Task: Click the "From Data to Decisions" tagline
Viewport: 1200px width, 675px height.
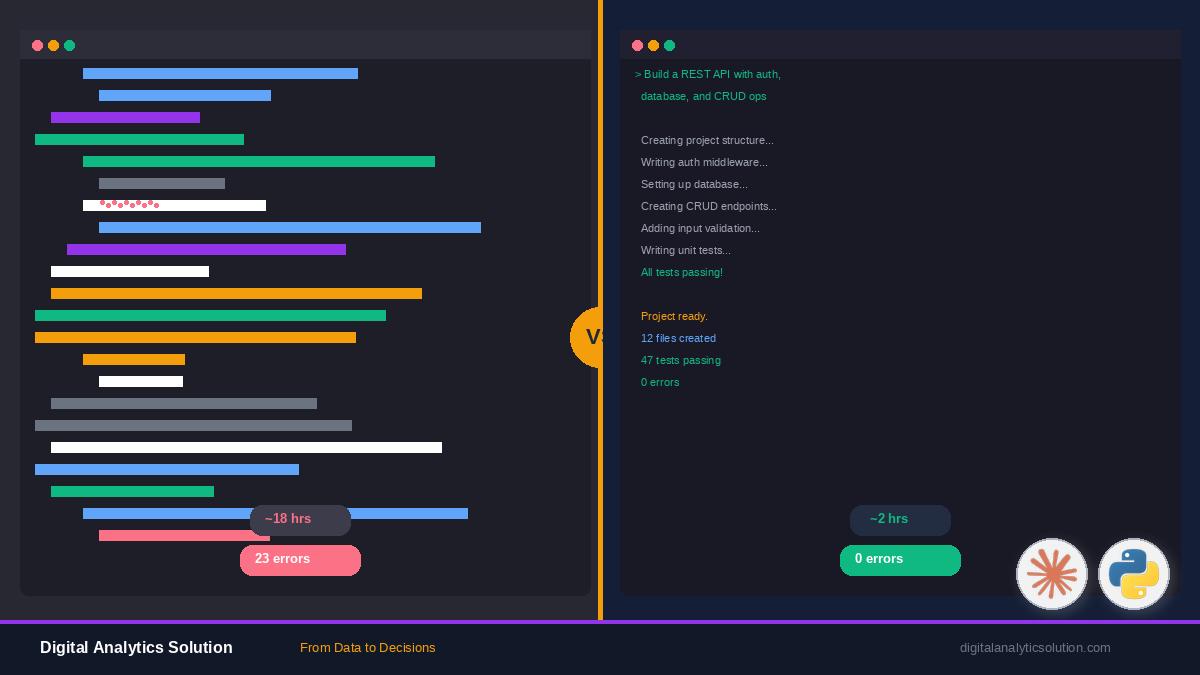Action: pos(368,648)
